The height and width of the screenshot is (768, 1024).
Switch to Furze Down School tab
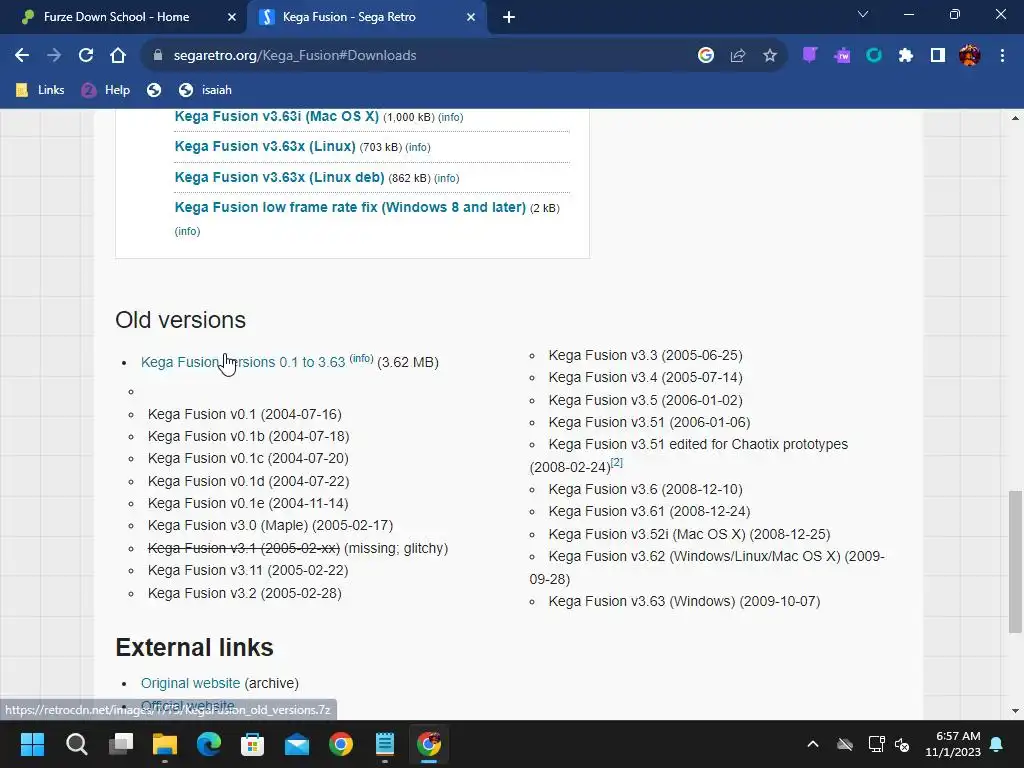123,17
